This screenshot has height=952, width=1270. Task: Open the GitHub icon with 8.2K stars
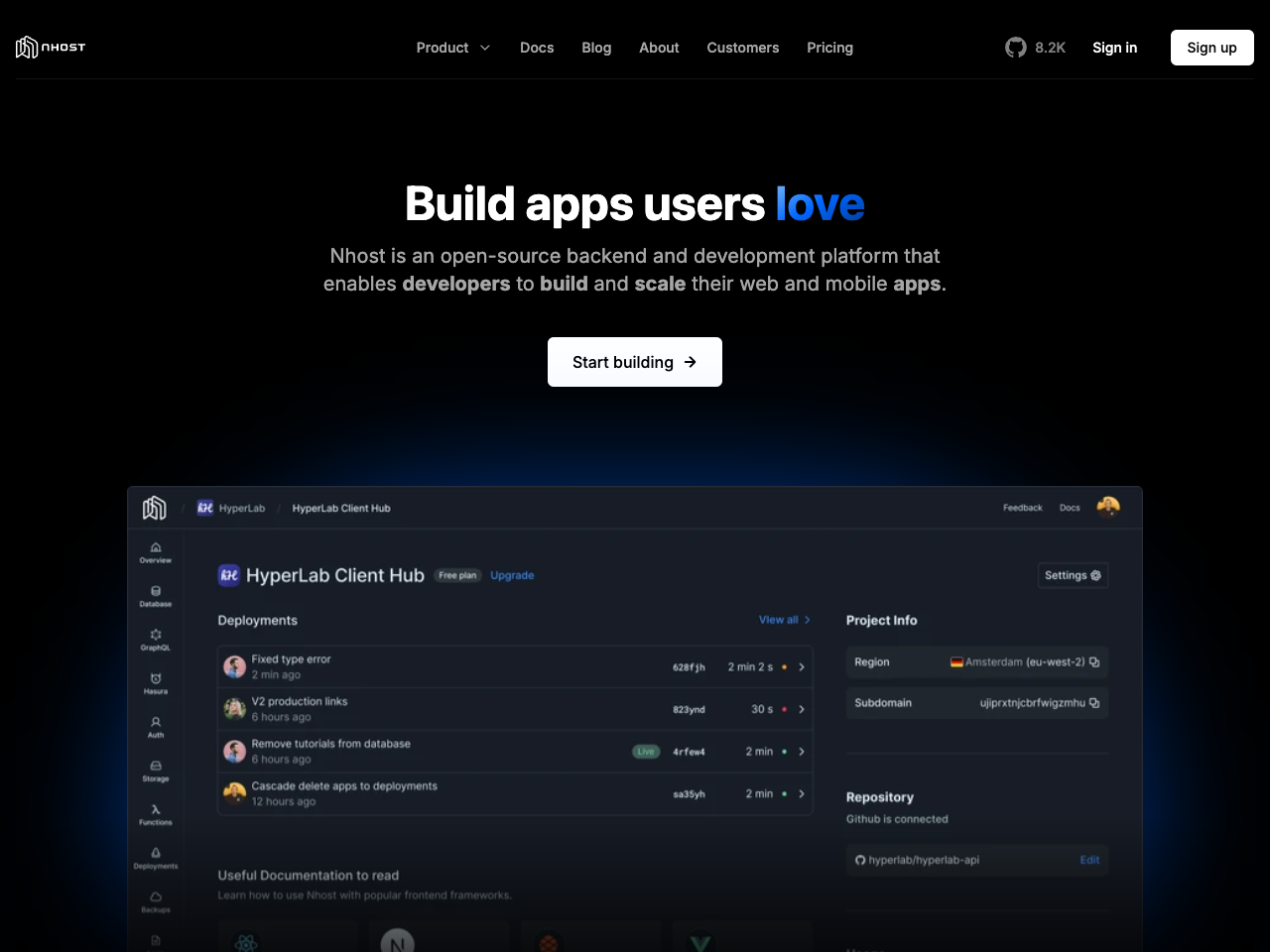coord(1015,48)
